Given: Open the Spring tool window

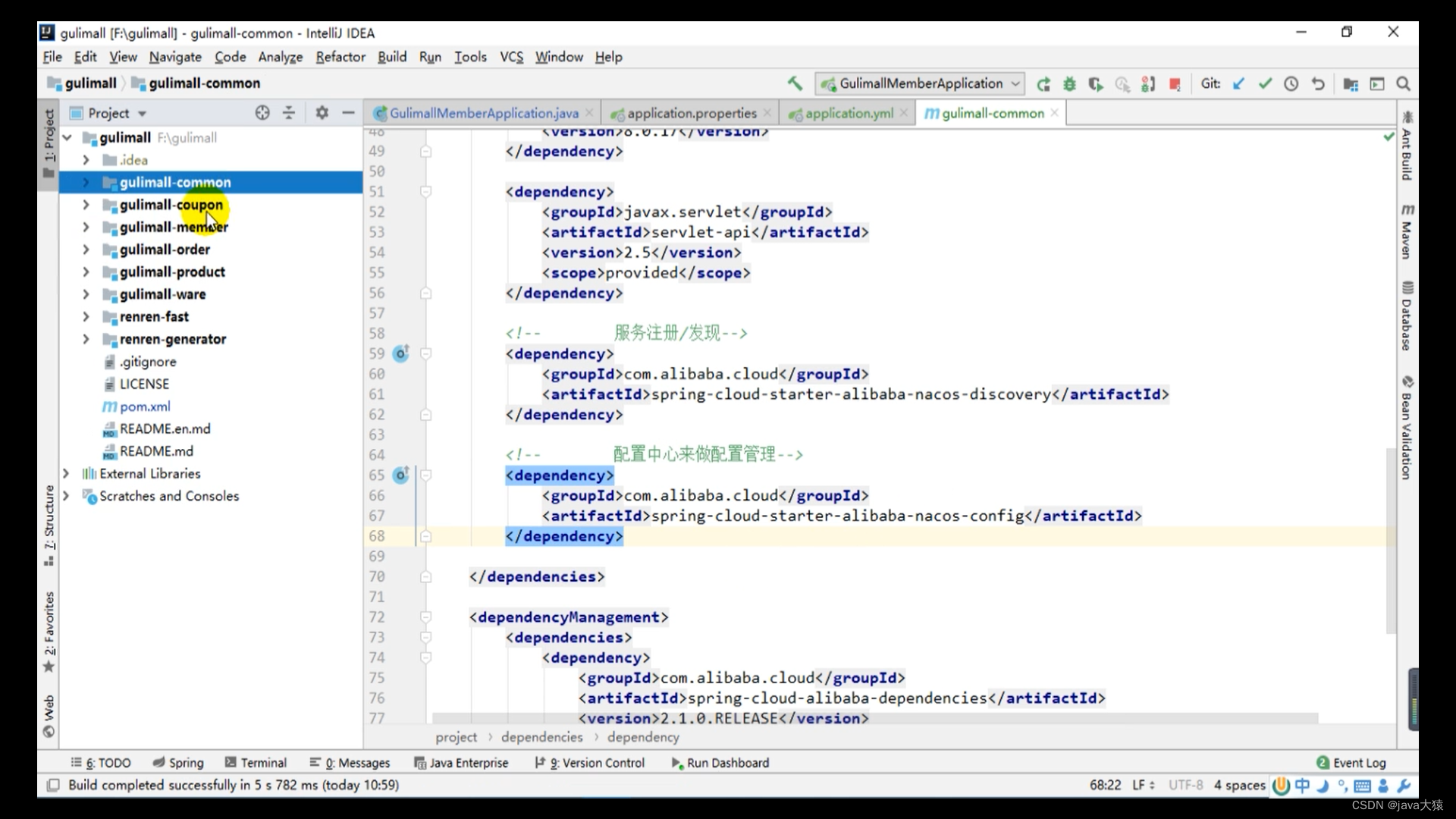Looking at the screenshot, I should tap(178, 763).
